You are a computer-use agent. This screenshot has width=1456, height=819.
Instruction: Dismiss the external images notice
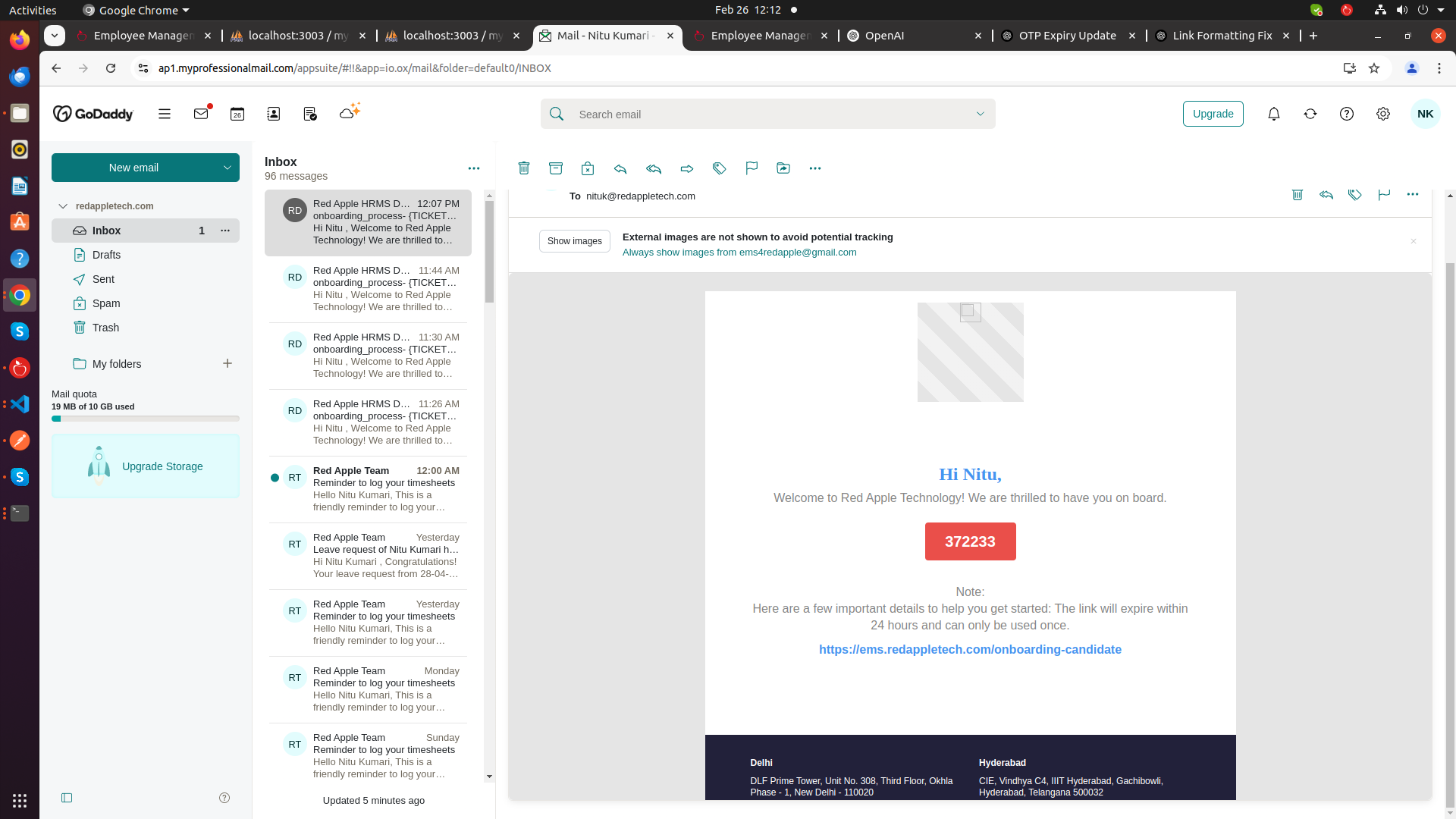coord(1414,241)
